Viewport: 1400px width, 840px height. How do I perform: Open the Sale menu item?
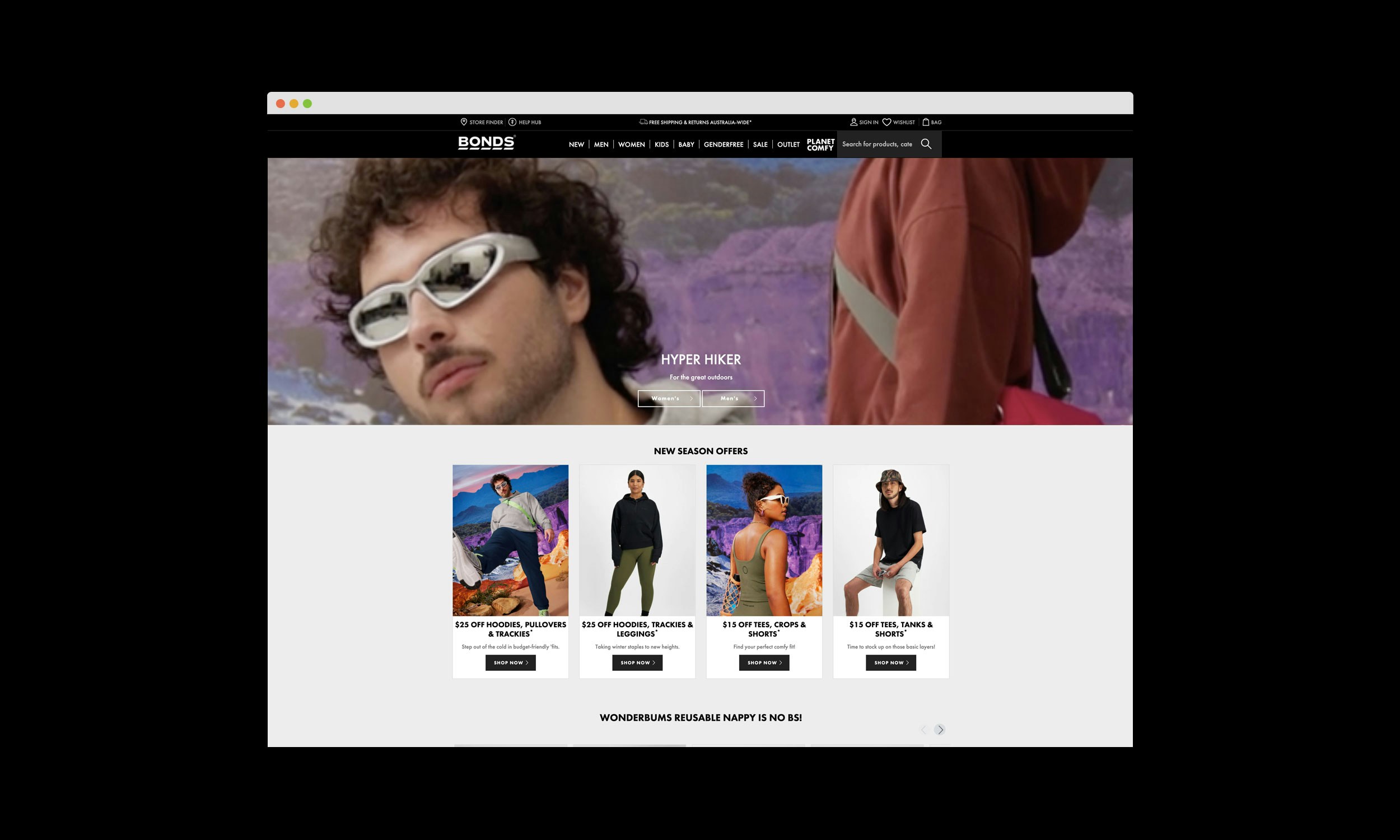coord(760,144)
